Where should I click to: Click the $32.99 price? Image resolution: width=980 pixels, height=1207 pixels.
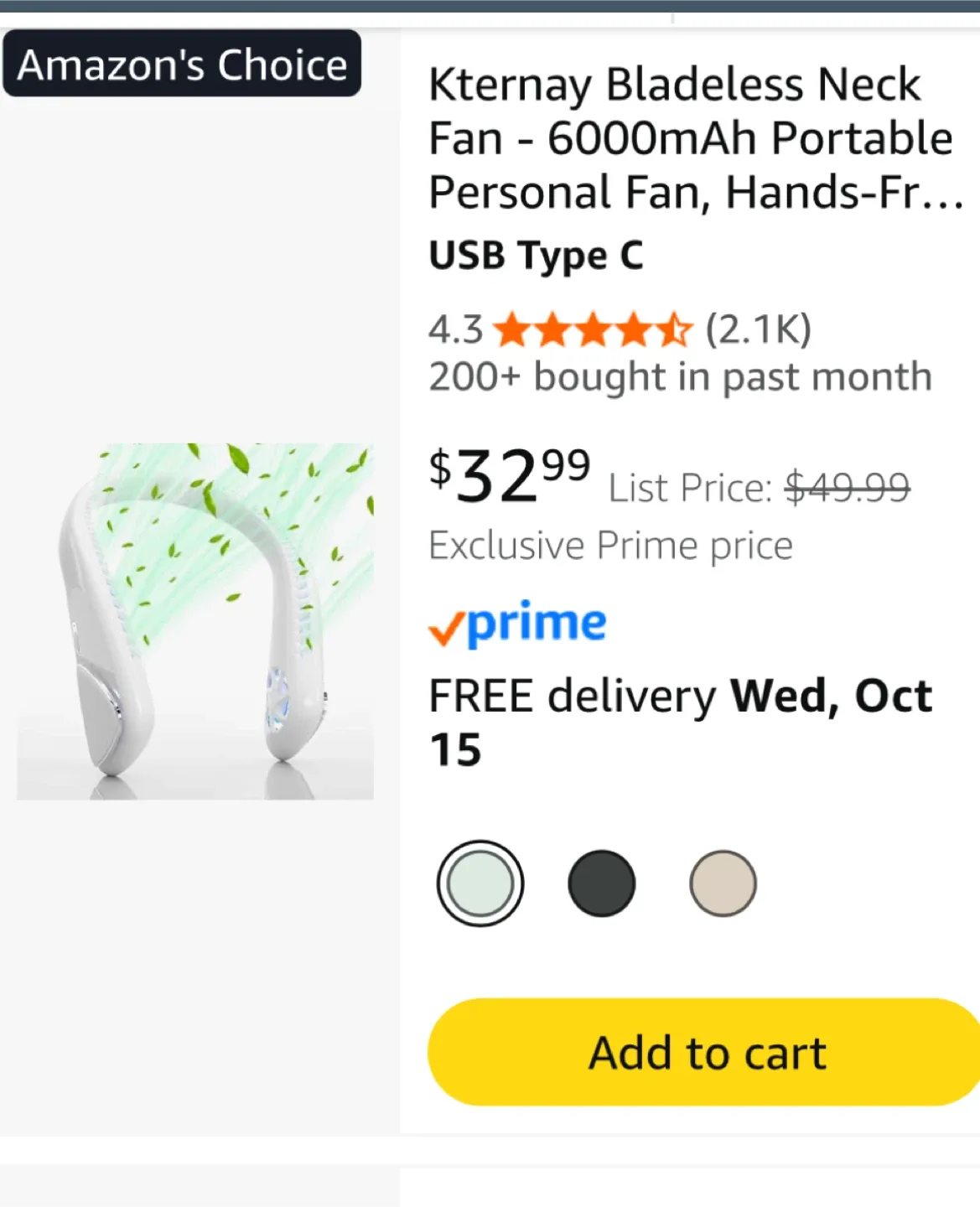pos(509,474)
